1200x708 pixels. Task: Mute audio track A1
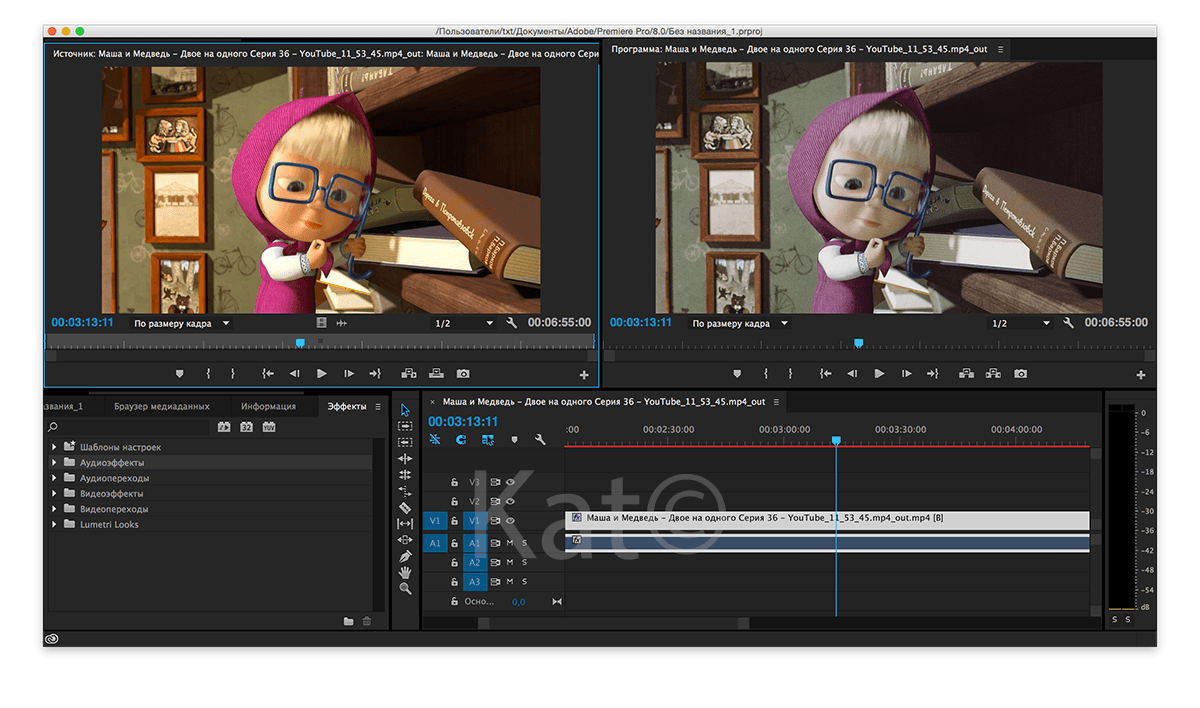click(509, 543)
